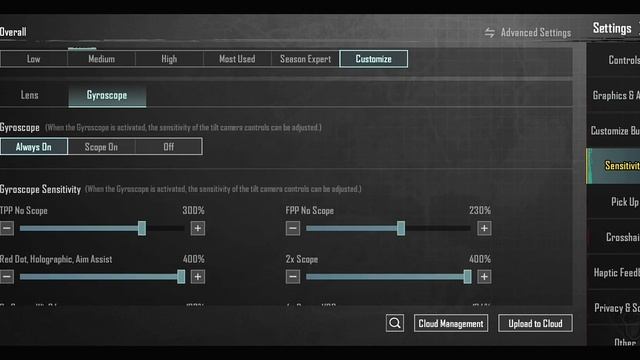Open Privacy settings category
The width and height of the screenshot is (640, 360).
pyautogui.click(x=613, y=308)
